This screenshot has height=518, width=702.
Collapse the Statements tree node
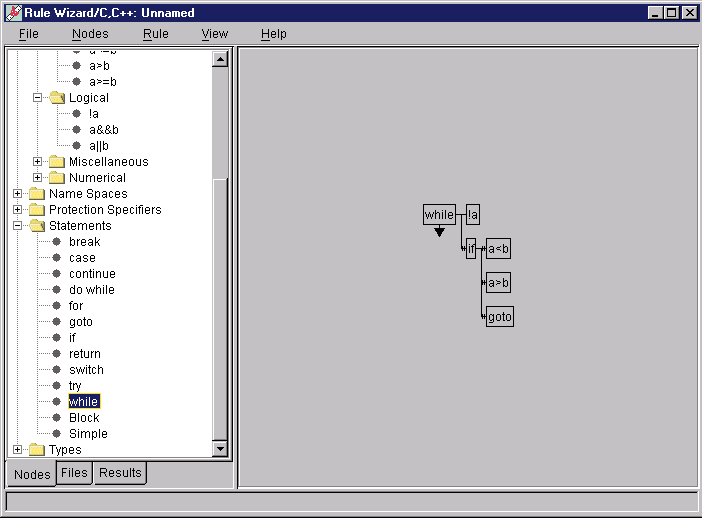pyautogui.click(x=18, y=226)
